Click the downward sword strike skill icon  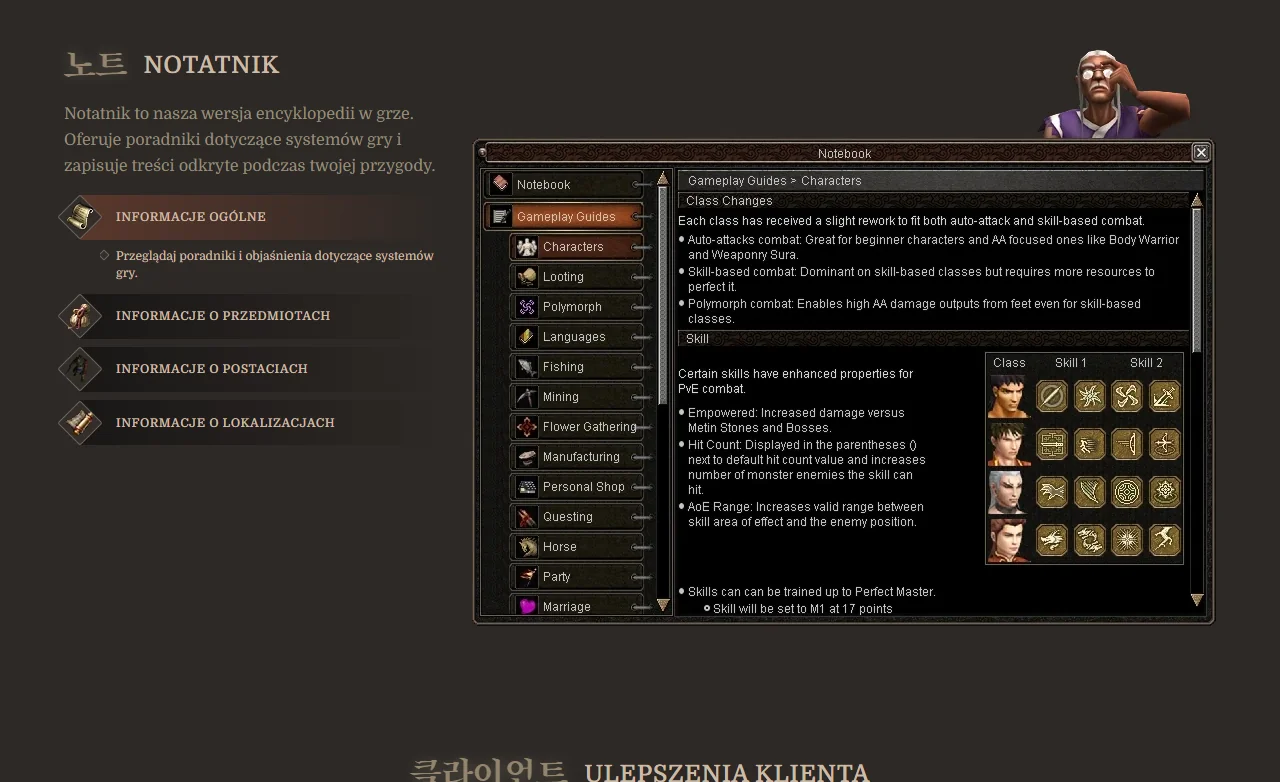click(1165, 396)
